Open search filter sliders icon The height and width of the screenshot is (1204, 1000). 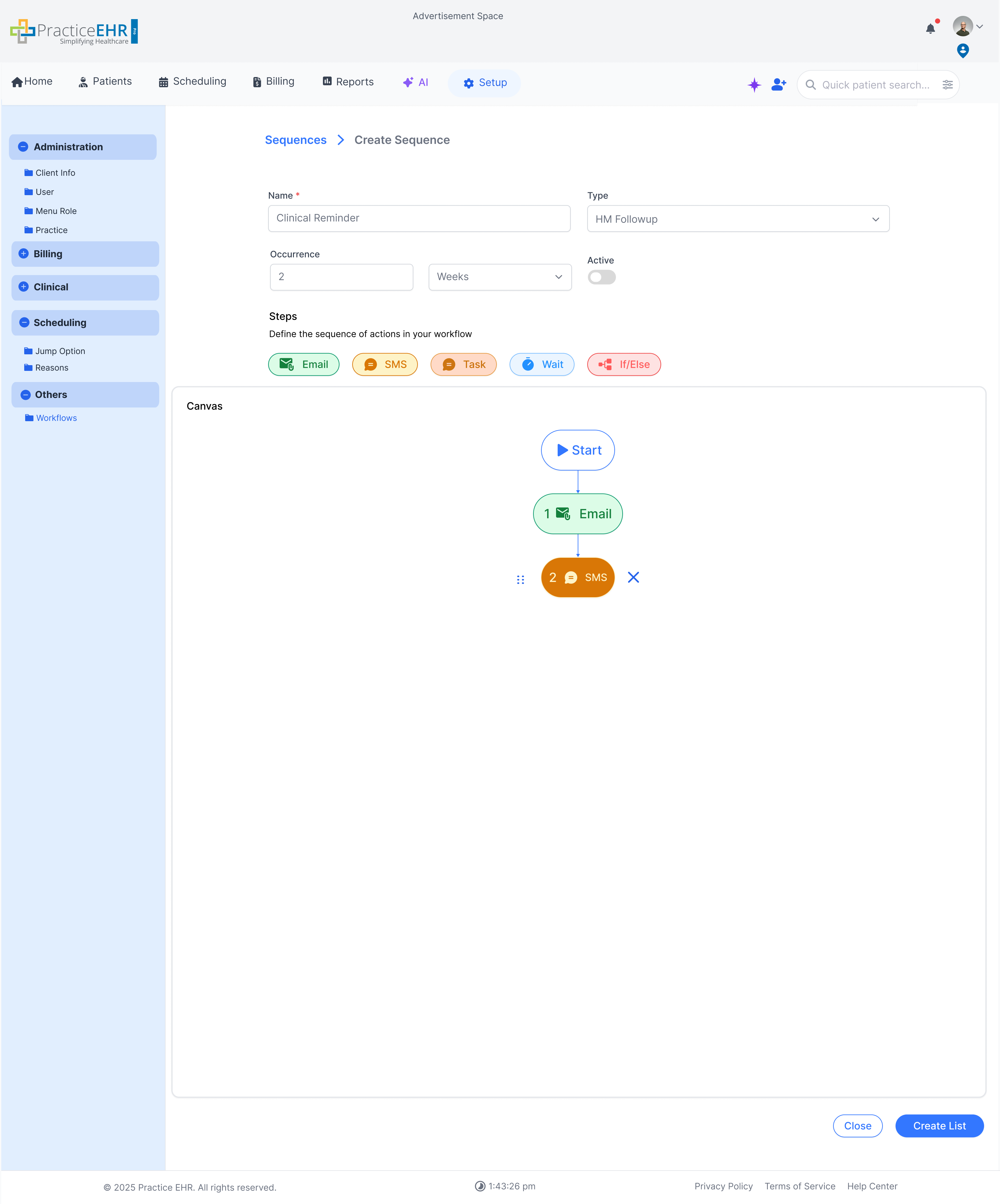click(x=947, y=85)
